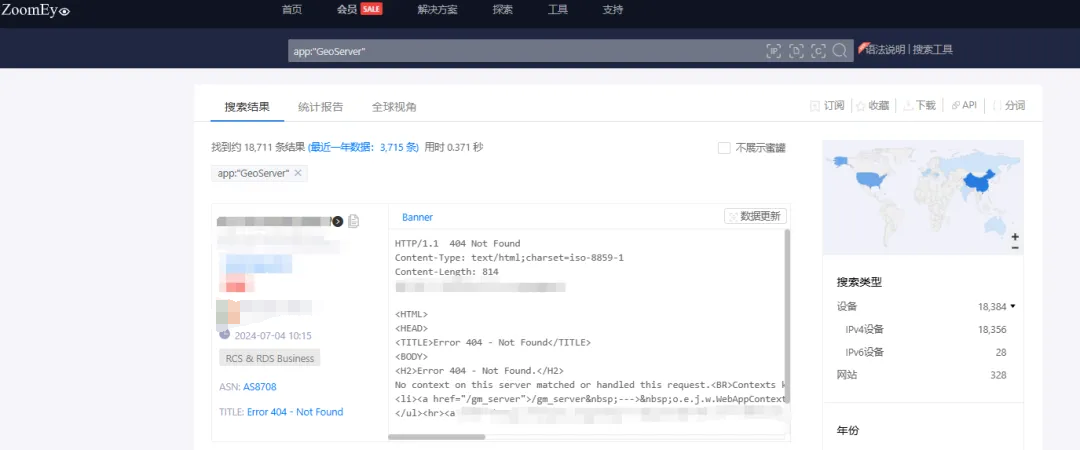1080x450 pixels.
Task: Click the 搜索类型 heading
Action: click(859, 282)
